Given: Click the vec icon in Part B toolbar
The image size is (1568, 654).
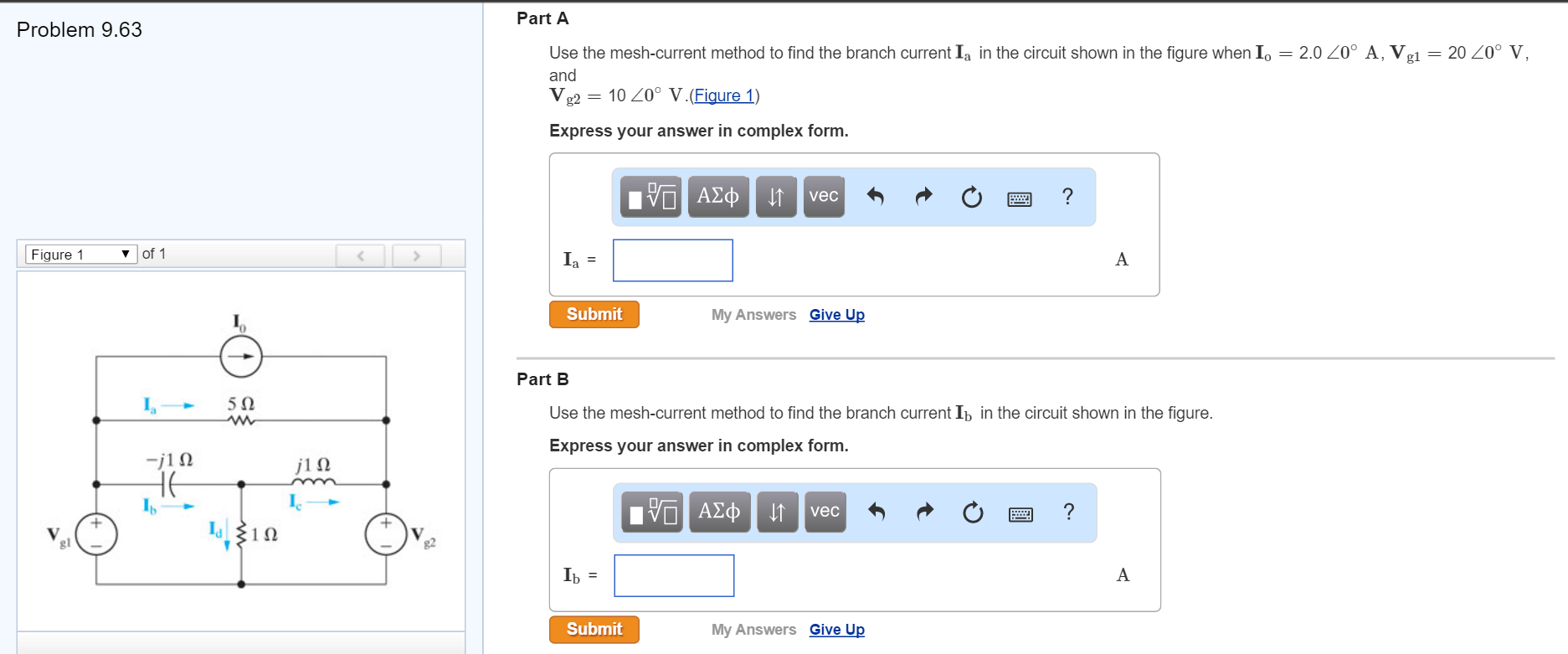Looking at the screenshot, I should [824, 512].
